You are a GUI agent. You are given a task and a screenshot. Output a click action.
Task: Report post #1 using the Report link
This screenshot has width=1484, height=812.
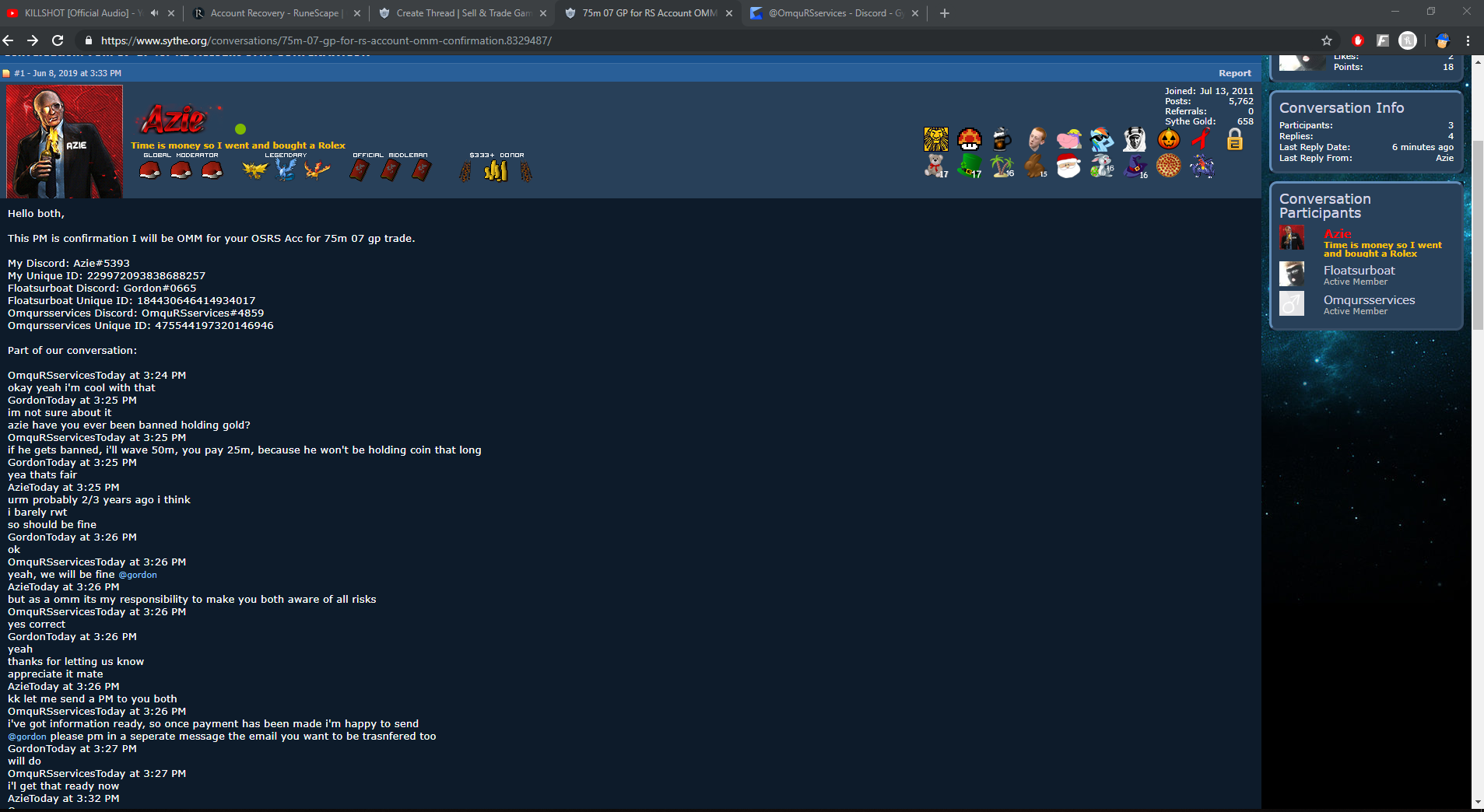click(1235, 73)
